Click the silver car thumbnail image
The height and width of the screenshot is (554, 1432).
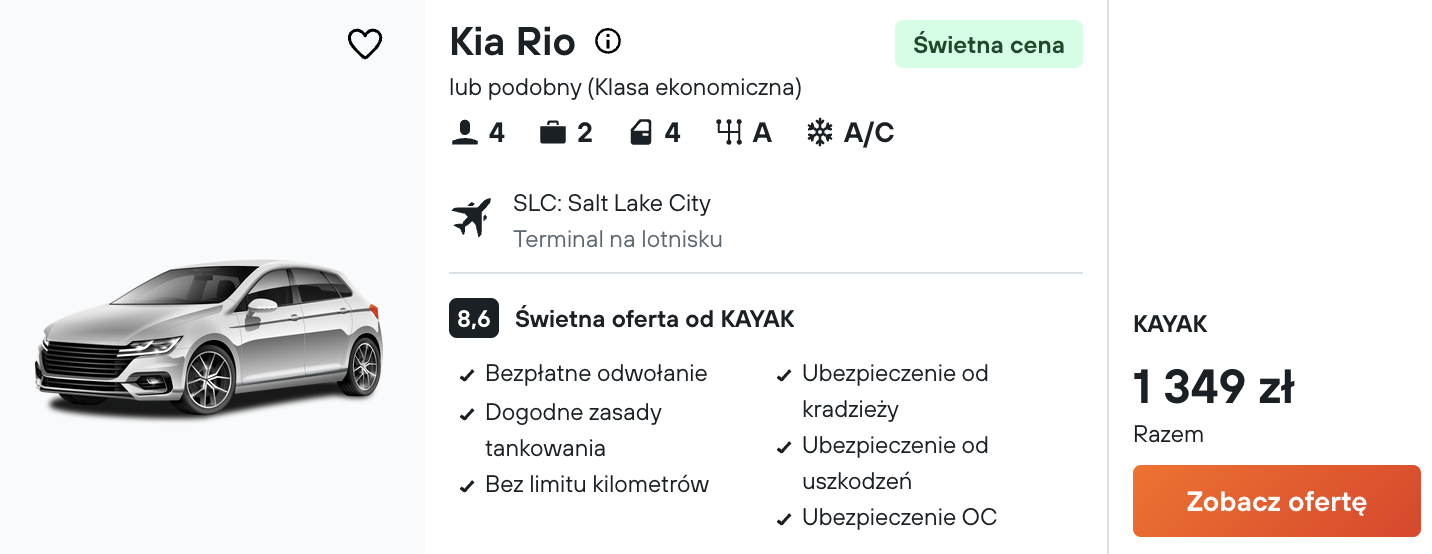[x=209, y=337]
